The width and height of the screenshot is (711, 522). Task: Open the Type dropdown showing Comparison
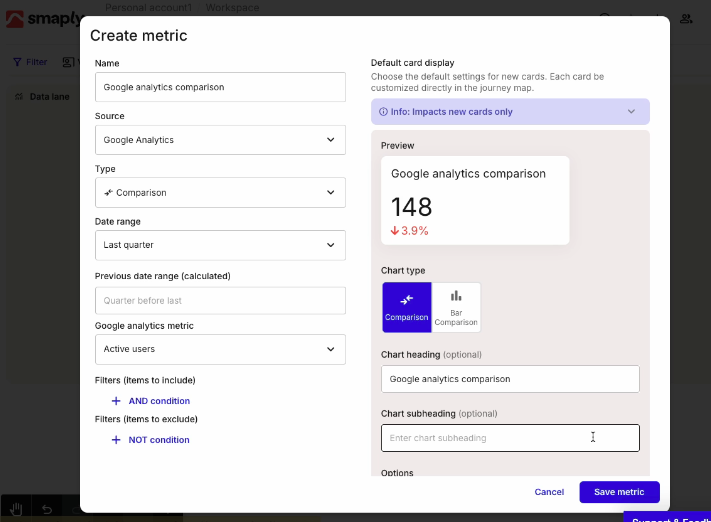[220, 193]
